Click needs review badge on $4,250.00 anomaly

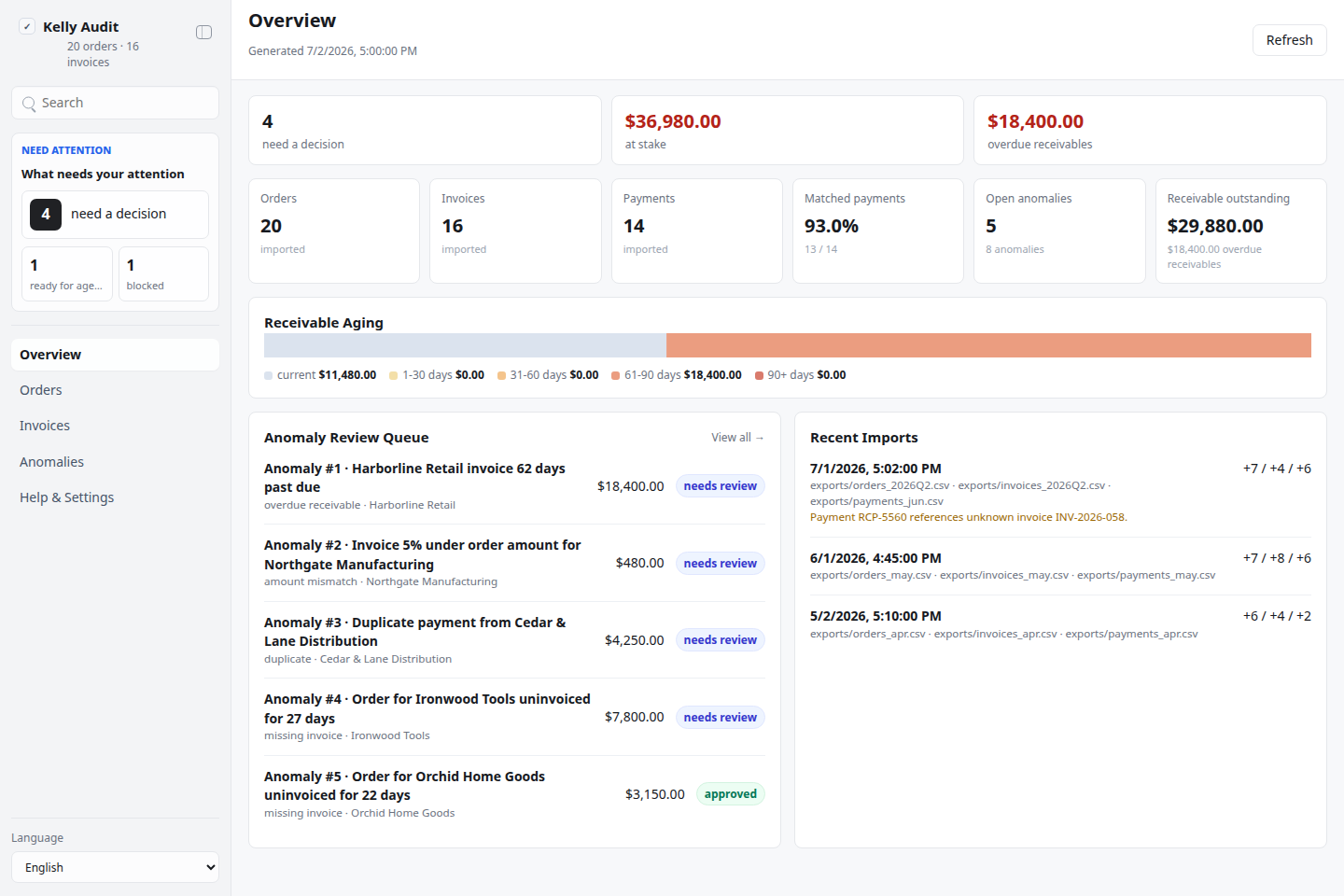coord(720,640)
